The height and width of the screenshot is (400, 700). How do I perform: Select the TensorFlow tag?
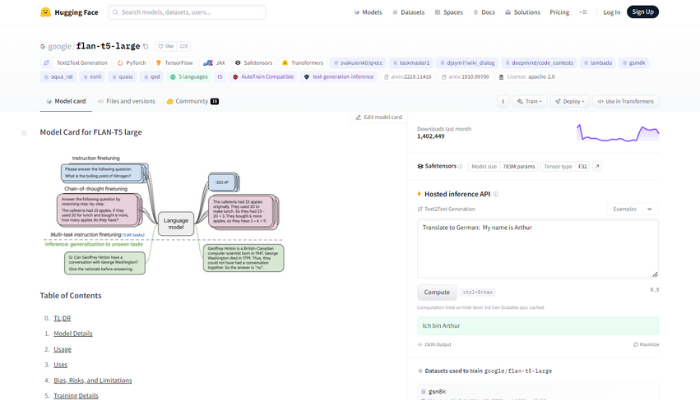point(175,63)
